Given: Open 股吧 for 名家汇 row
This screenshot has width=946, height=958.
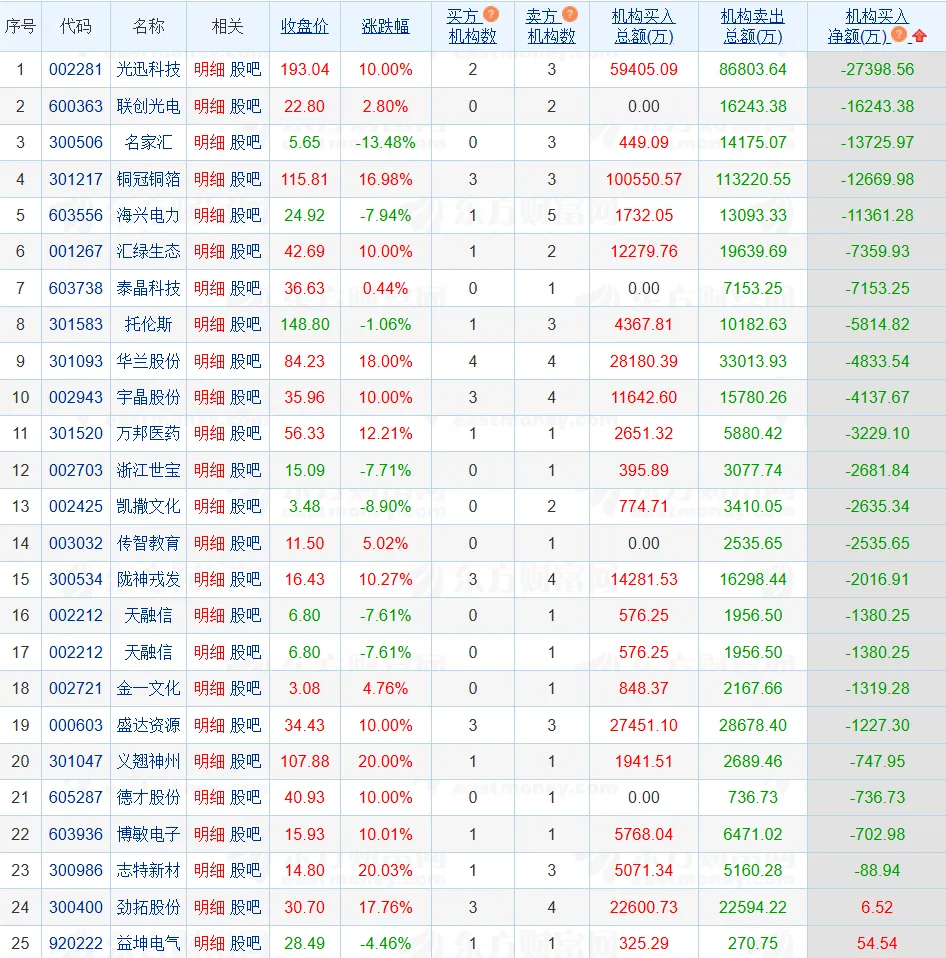Looking at the screenshot, I should coord(246,142).
